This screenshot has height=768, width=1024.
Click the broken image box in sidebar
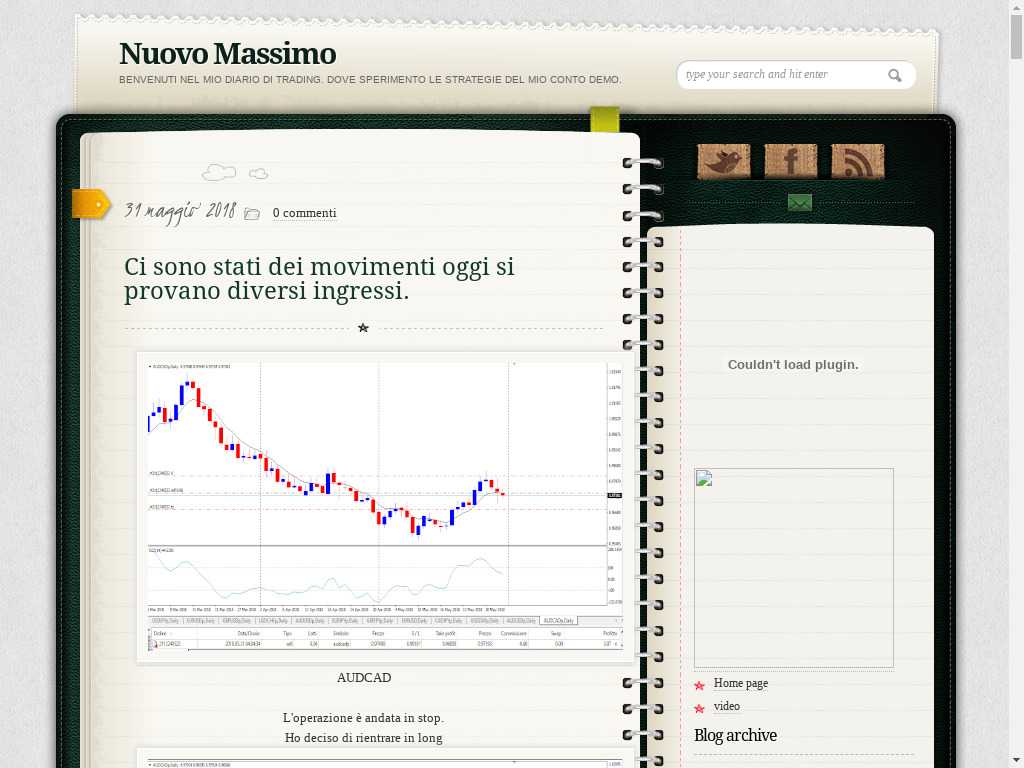793,567
